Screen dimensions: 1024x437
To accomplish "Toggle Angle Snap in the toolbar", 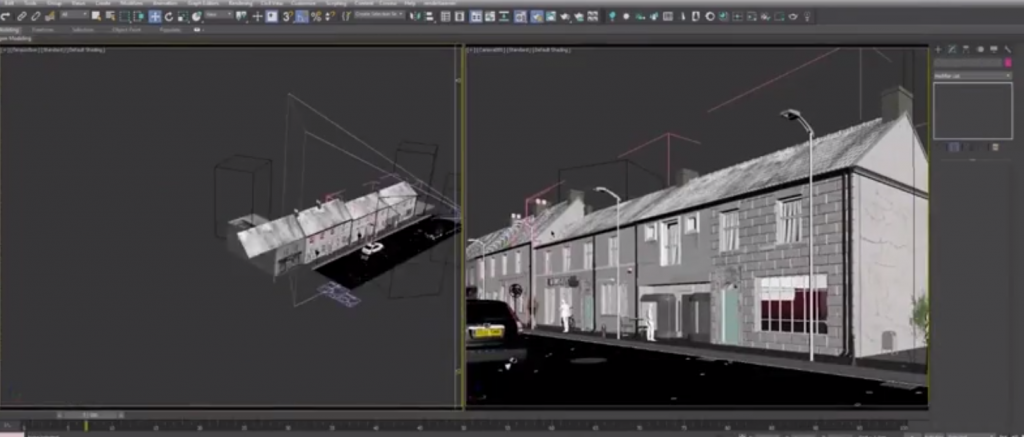I will click(303, 16).
